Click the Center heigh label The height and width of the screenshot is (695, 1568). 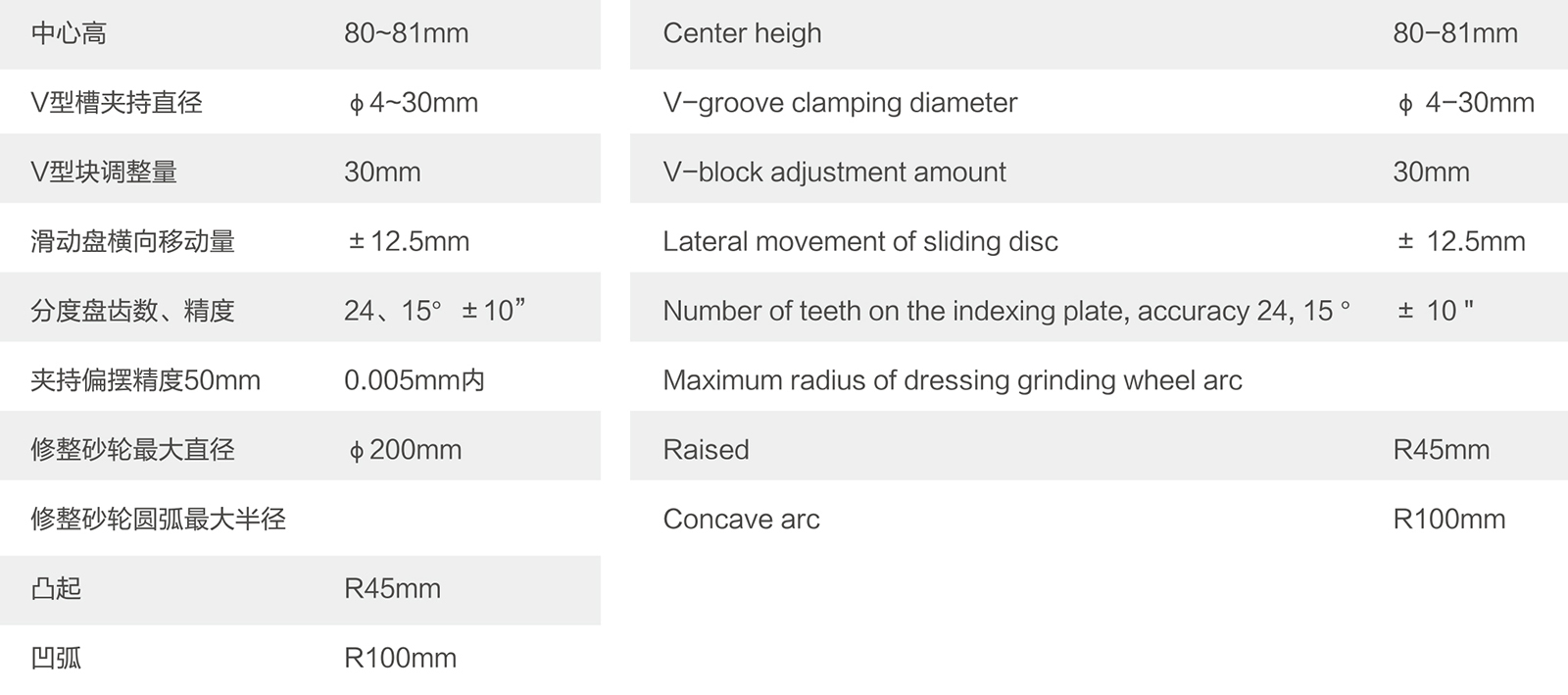[742, 34]
